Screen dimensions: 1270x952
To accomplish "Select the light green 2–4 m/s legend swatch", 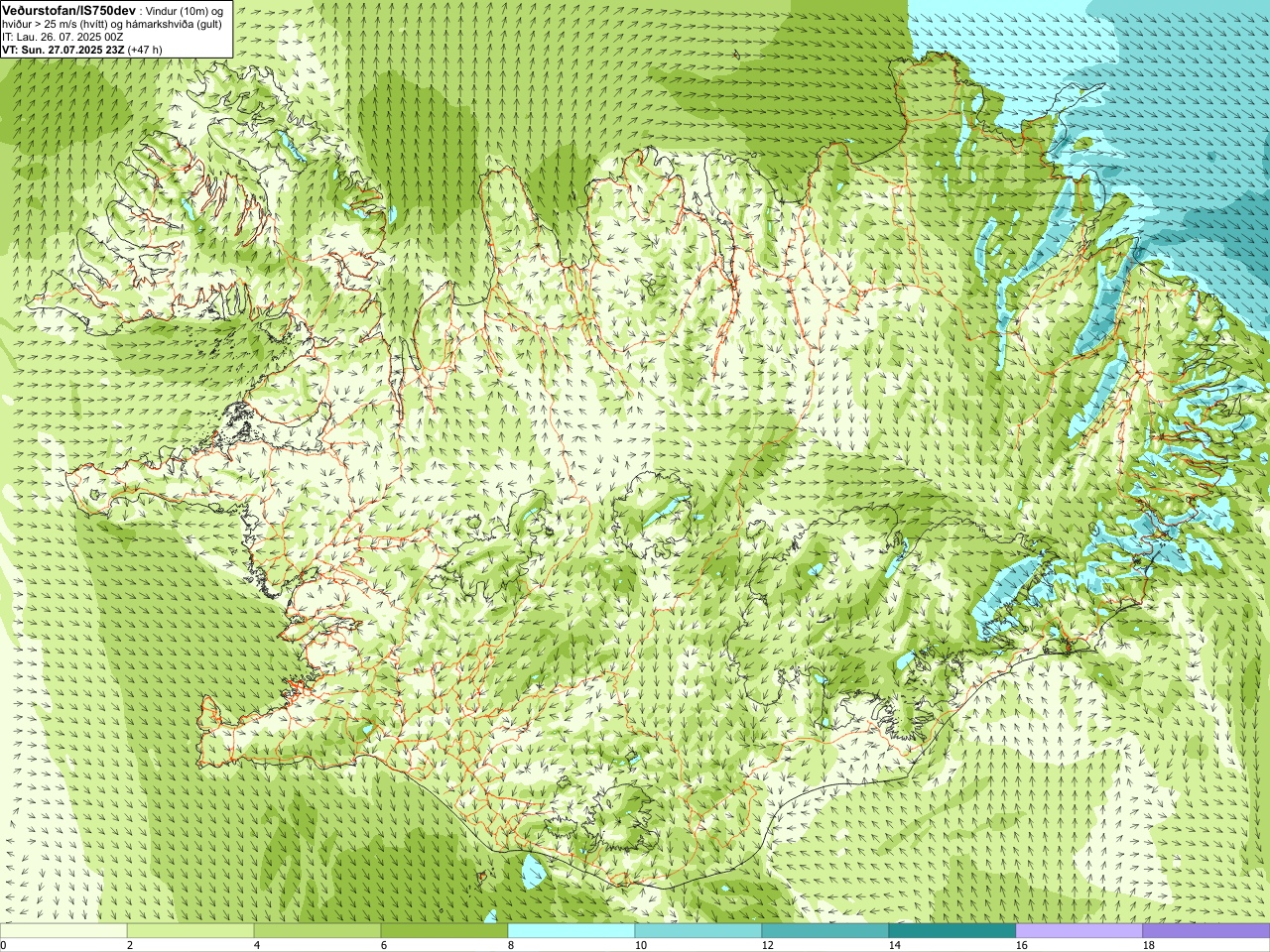I will pos(190,931).
